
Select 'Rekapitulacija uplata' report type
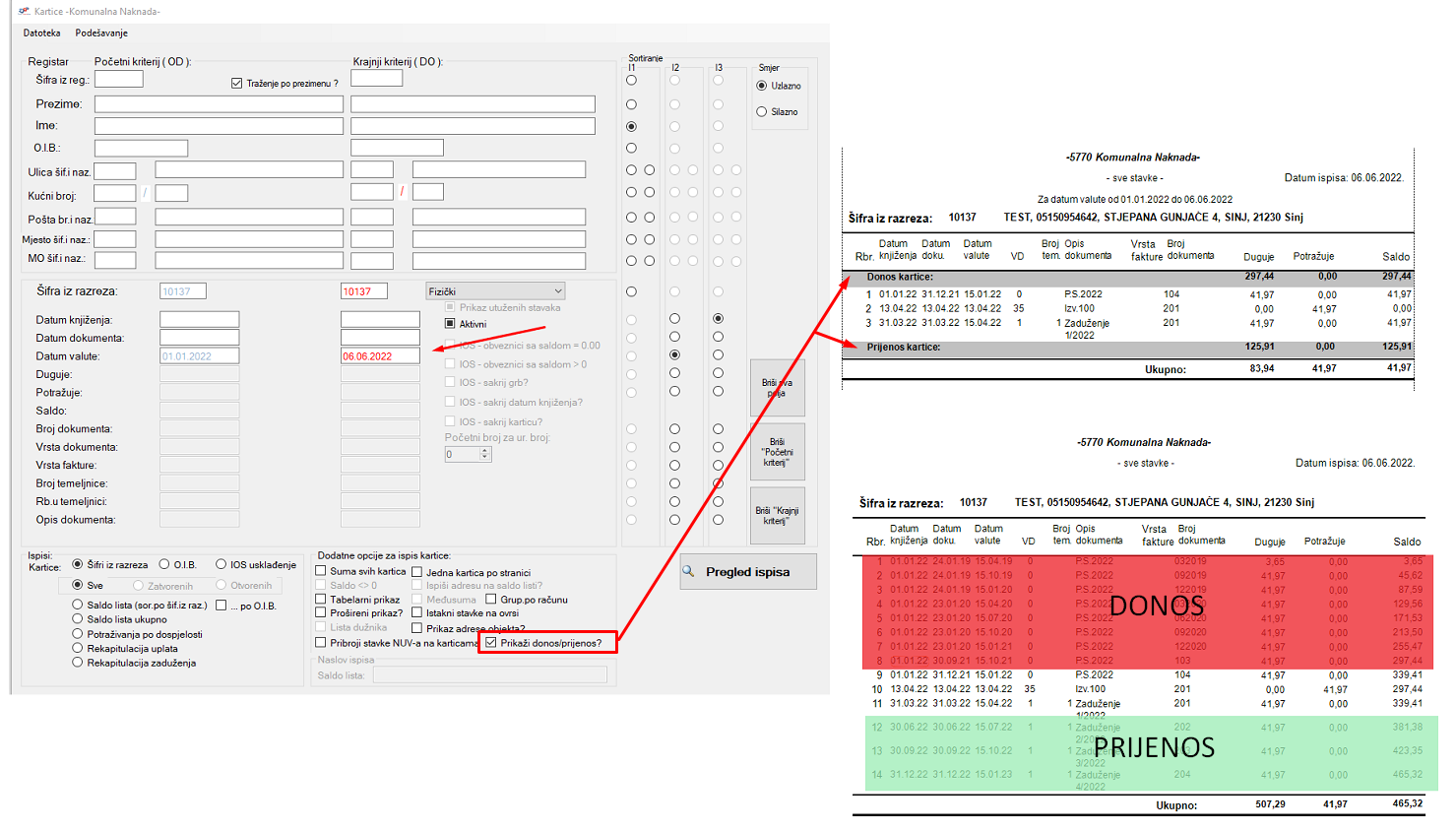pos(78,648)
